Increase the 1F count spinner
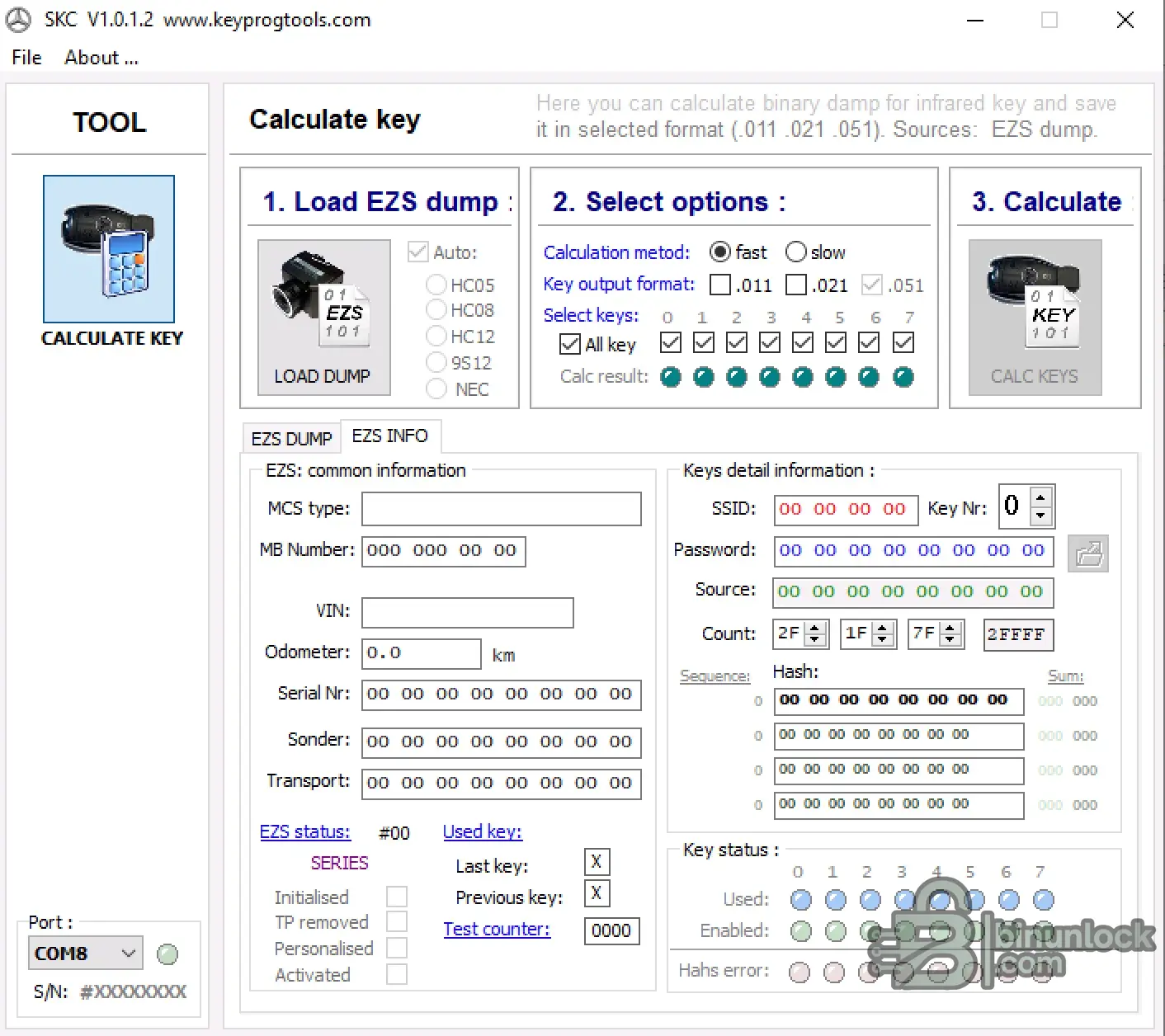Viewport: 1165px width, 1036px height. click(x=883, y=629)
